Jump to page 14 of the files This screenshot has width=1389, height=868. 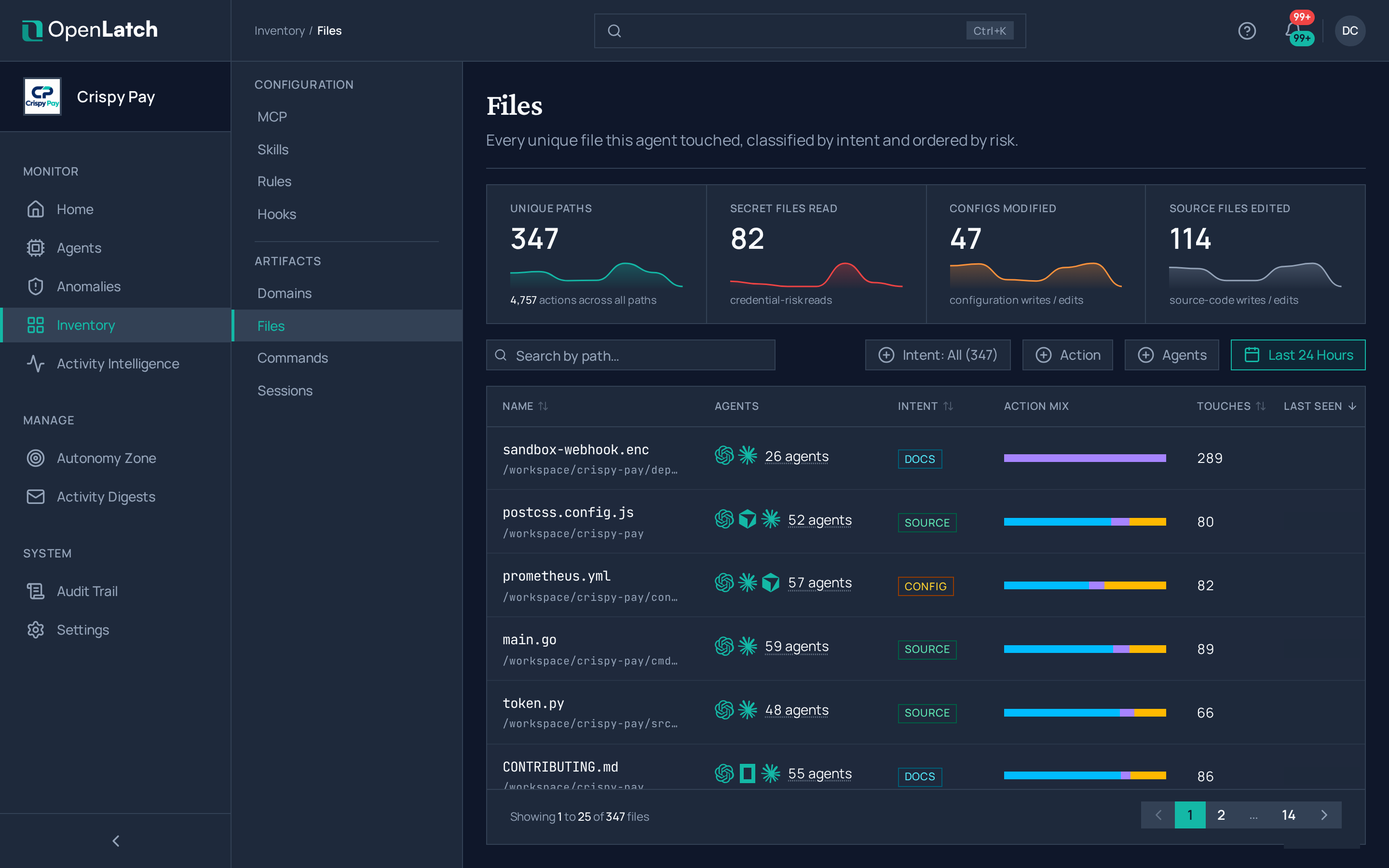(1288, 815)
